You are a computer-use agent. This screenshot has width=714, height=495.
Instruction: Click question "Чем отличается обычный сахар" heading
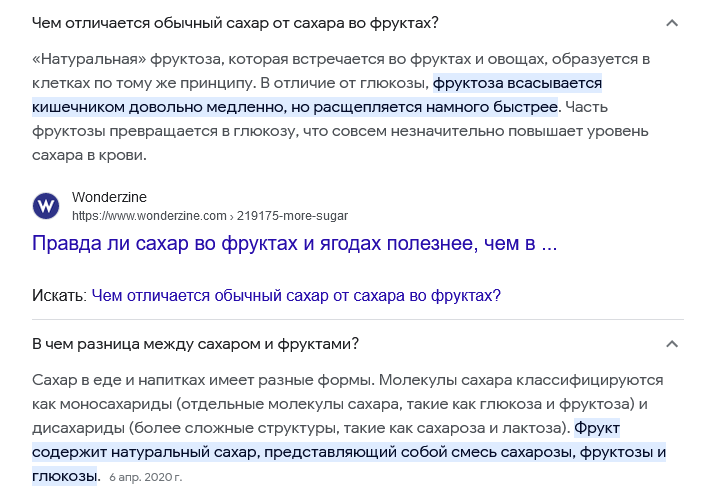235,23
